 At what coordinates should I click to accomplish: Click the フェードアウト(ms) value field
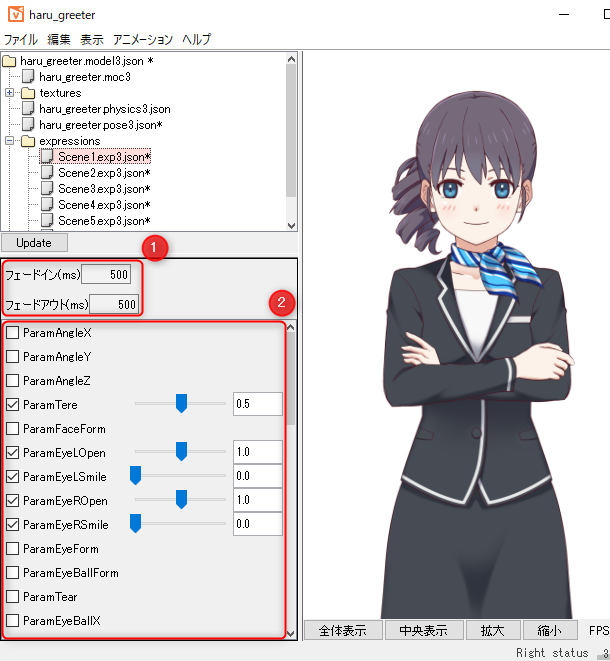[114, 304]
